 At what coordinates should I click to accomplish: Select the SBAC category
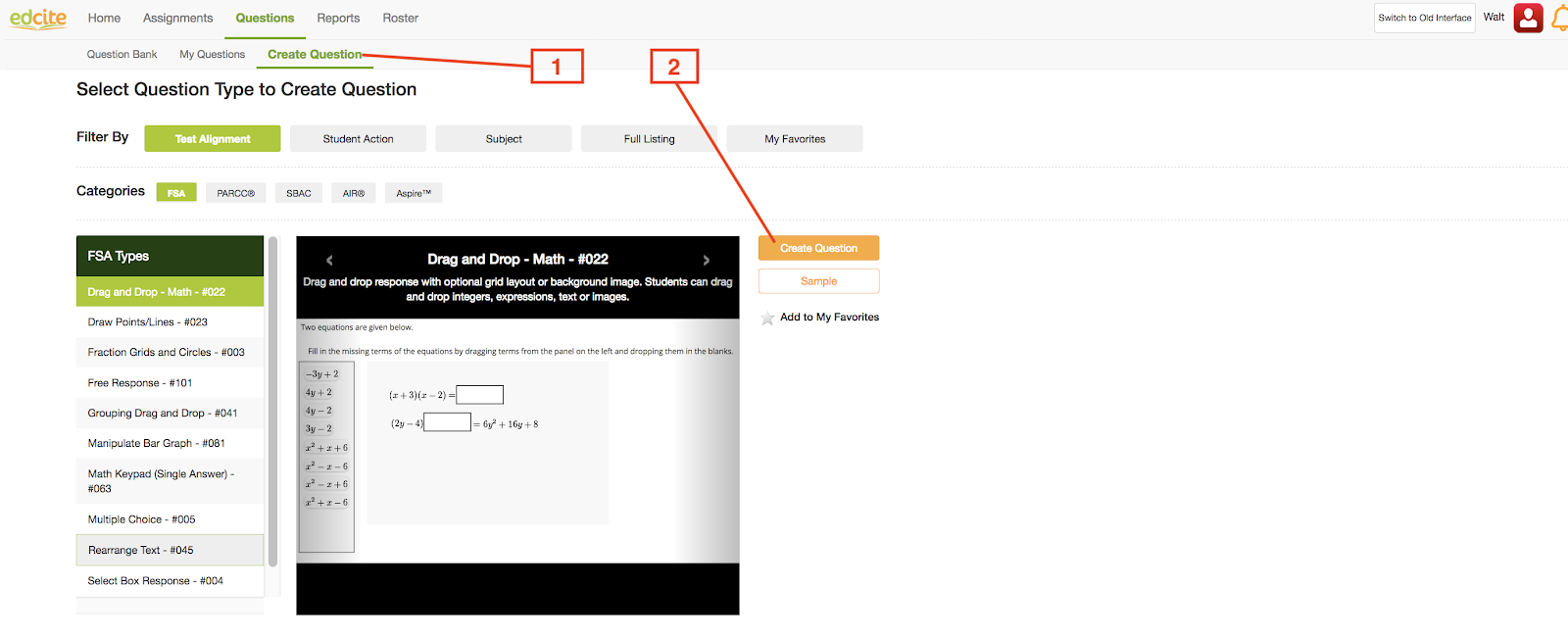coord(299,193)
